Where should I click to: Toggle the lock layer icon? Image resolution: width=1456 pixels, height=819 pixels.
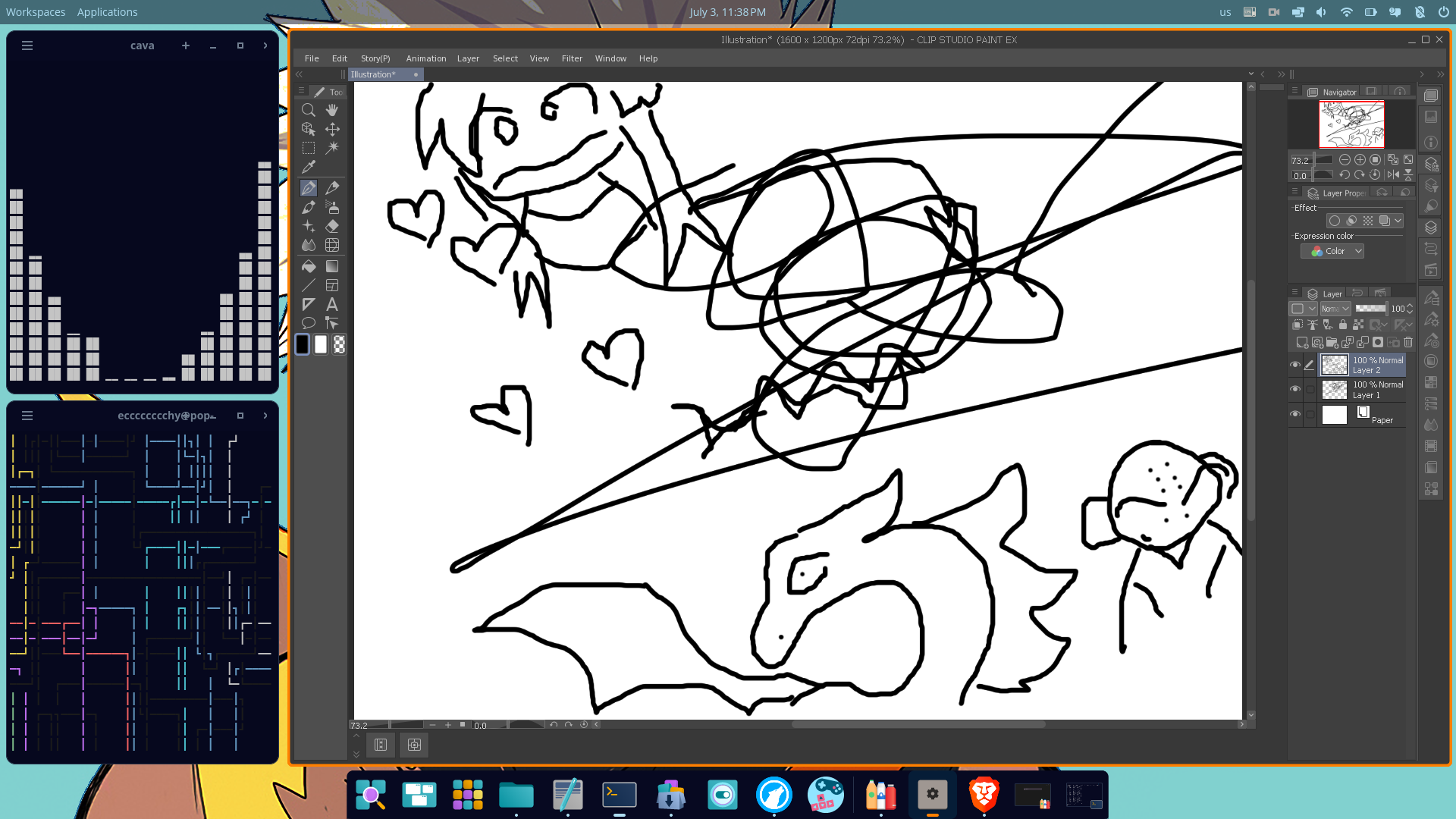coord(1343,325)
